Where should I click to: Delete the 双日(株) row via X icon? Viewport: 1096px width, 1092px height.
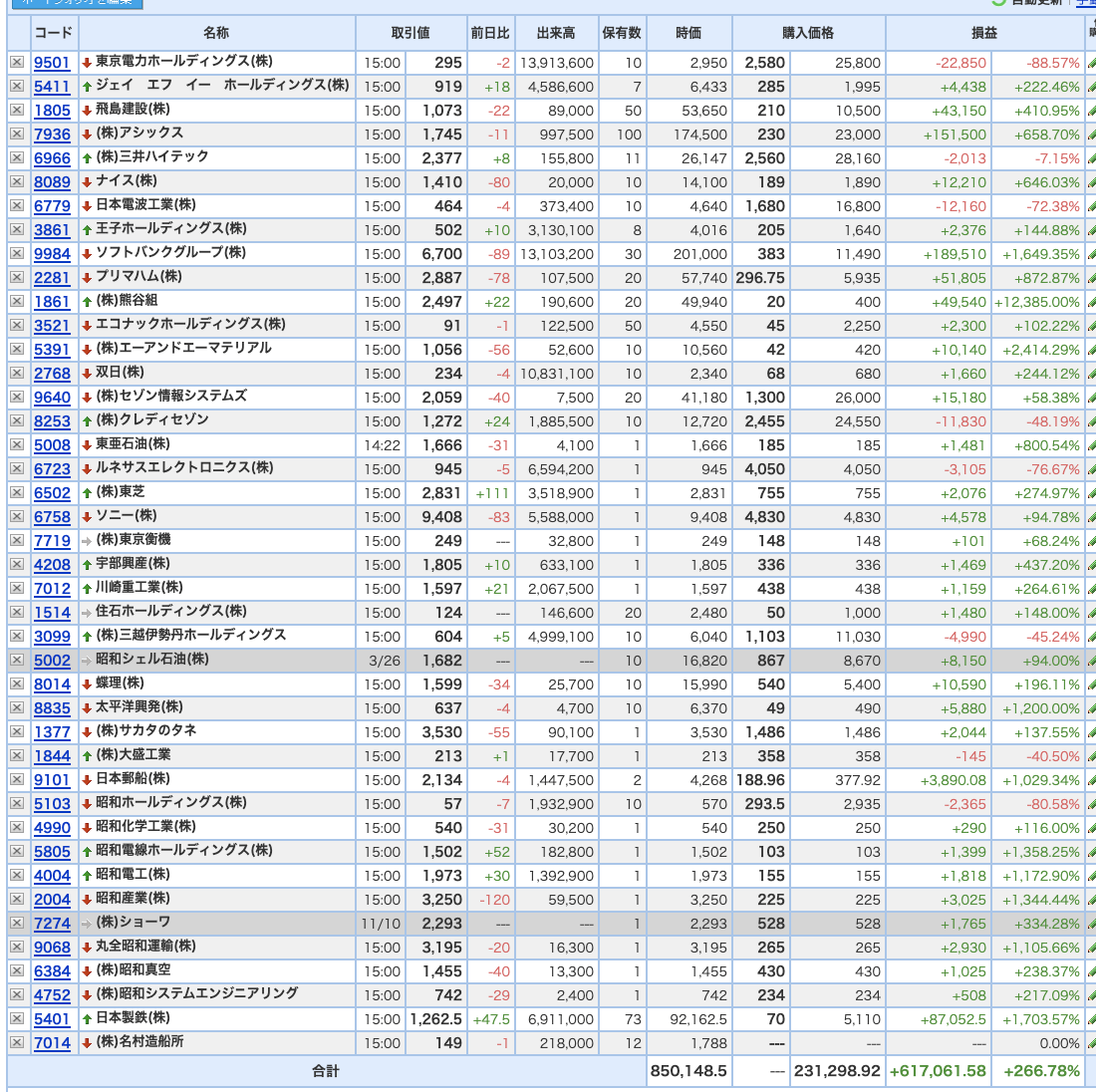pos(17,374)
